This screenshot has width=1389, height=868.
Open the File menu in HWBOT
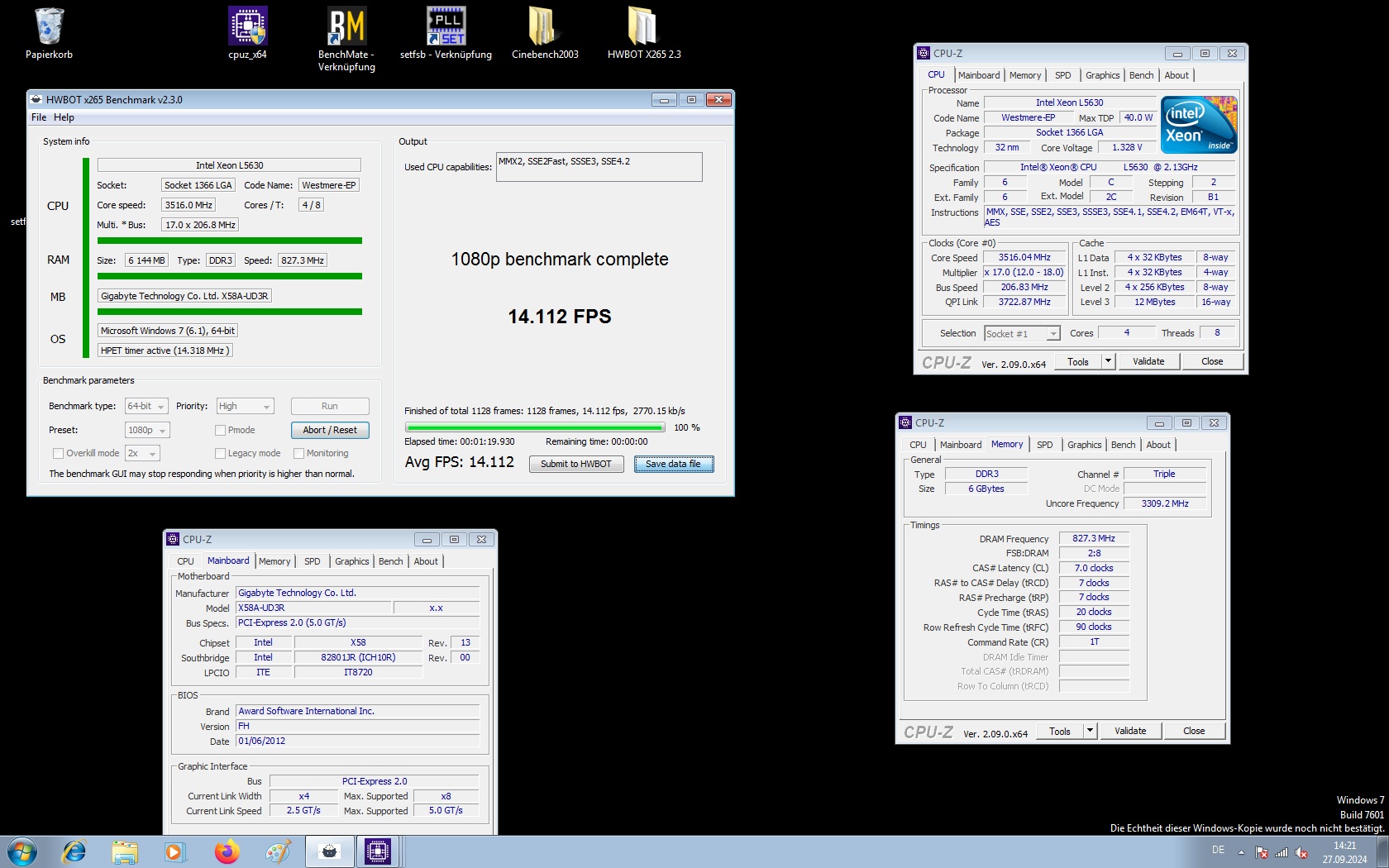[39, 117]
